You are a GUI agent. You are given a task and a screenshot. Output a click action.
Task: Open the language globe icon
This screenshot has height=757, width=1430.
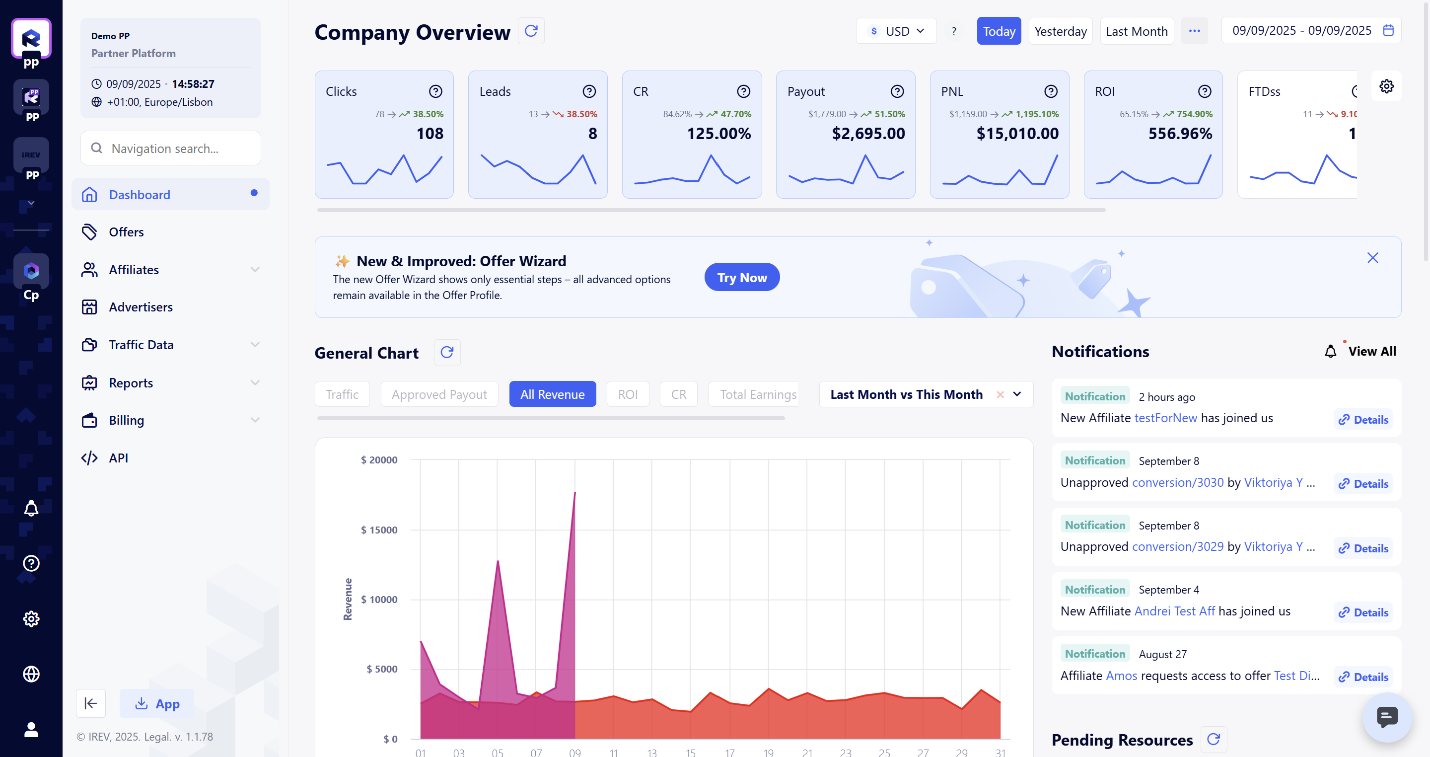tap(31, 674)
